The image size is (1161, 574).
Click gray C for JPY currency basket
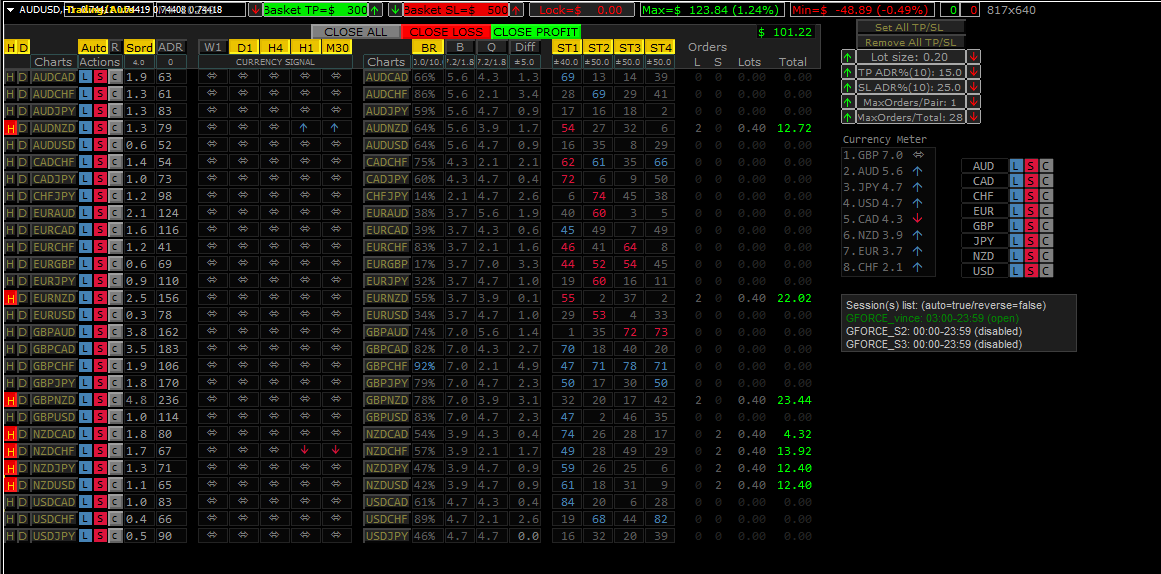point(1045,241)
